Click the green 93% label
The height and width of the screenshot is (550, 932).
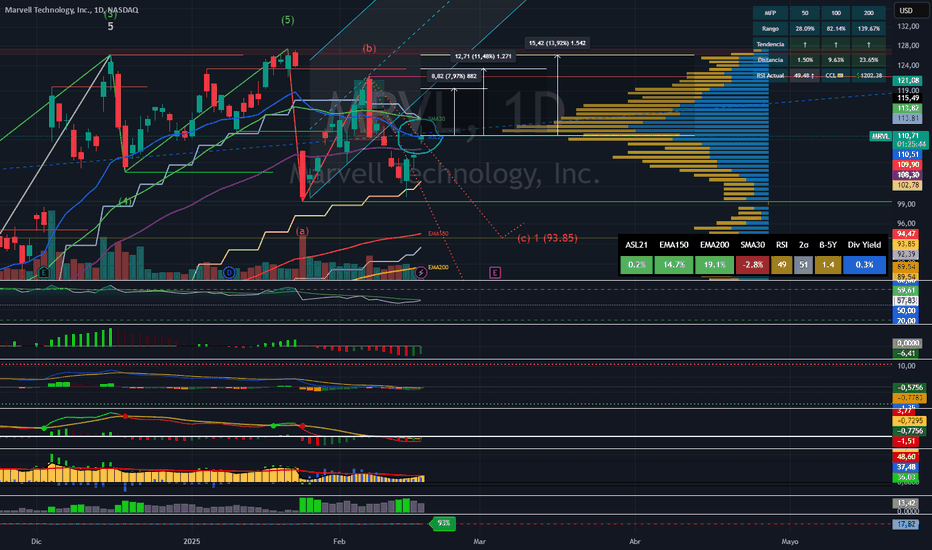[x=442, y=523]
